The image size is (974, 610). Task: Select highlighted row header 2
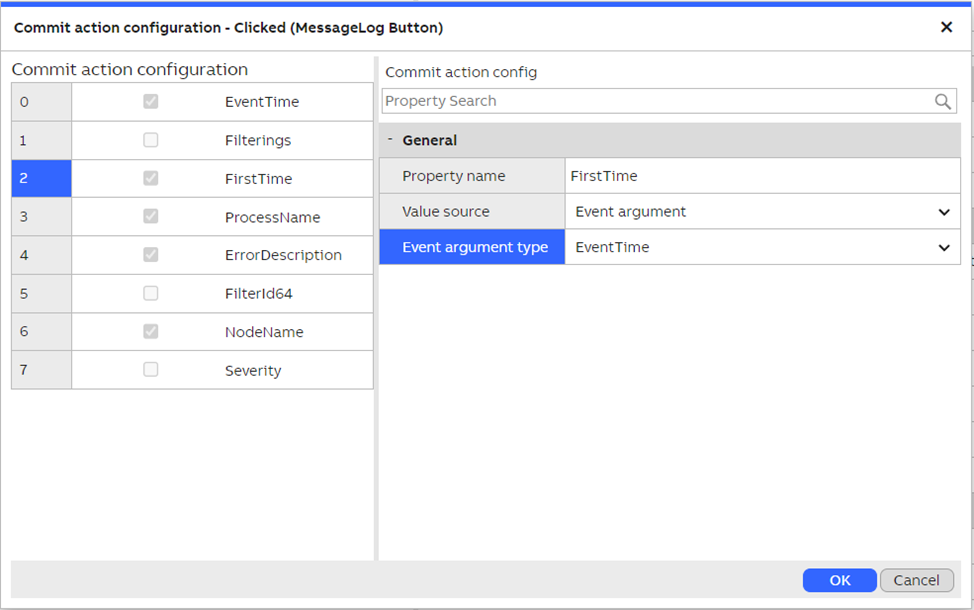[41, 178]
